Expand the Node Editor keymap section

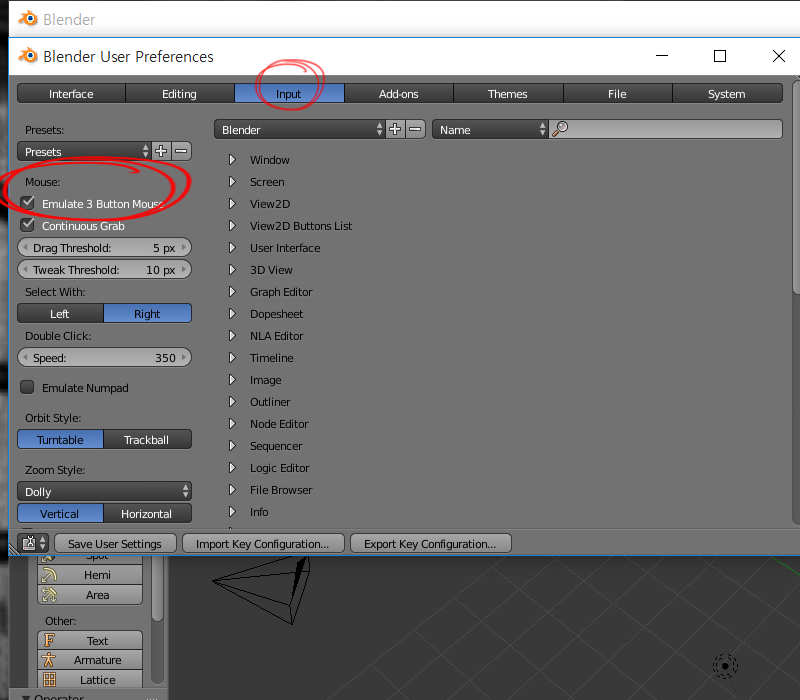click(232, 423)
